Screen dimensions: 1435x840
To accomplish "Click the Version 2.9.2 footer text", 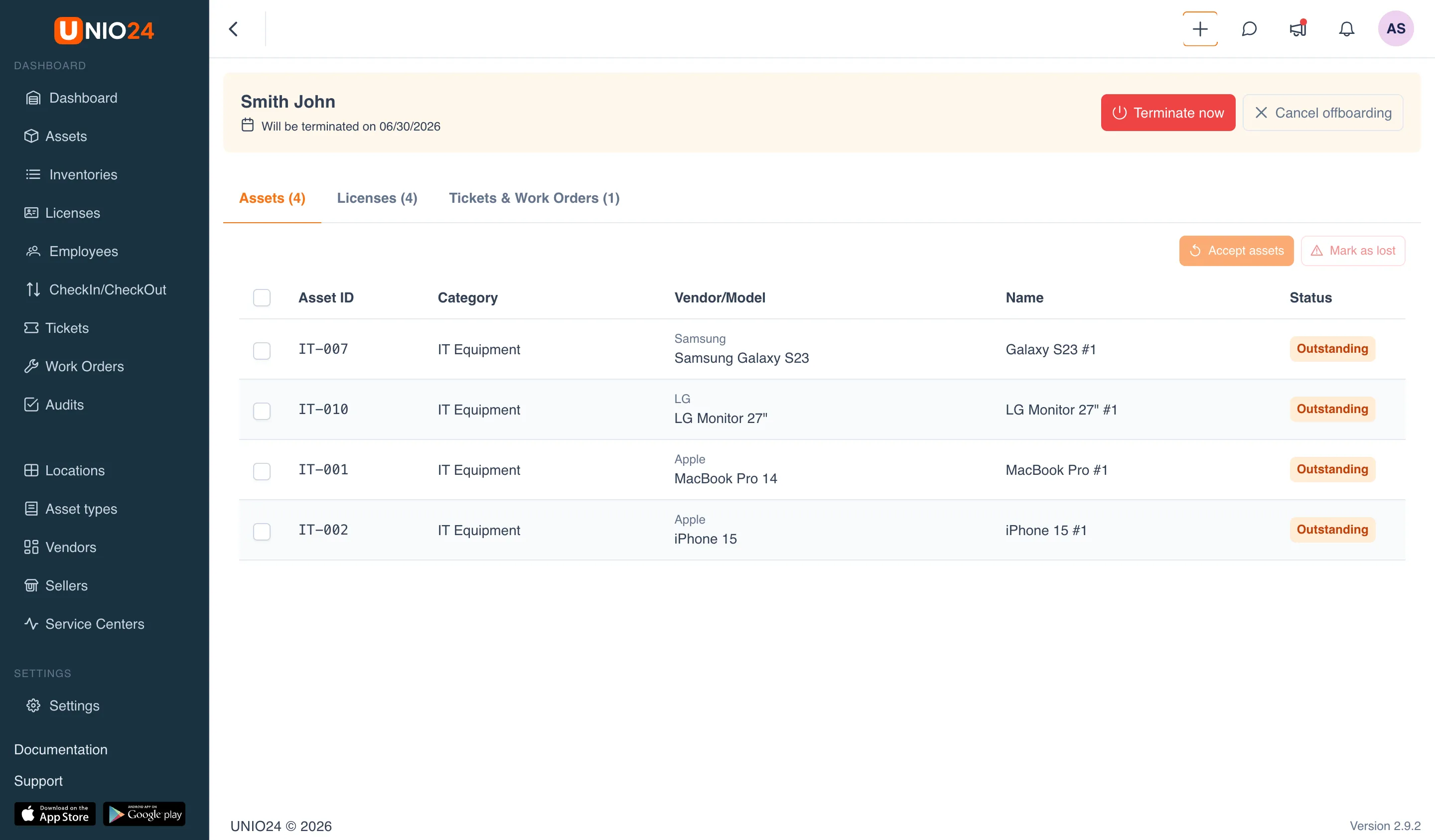I will (1385, 826).
